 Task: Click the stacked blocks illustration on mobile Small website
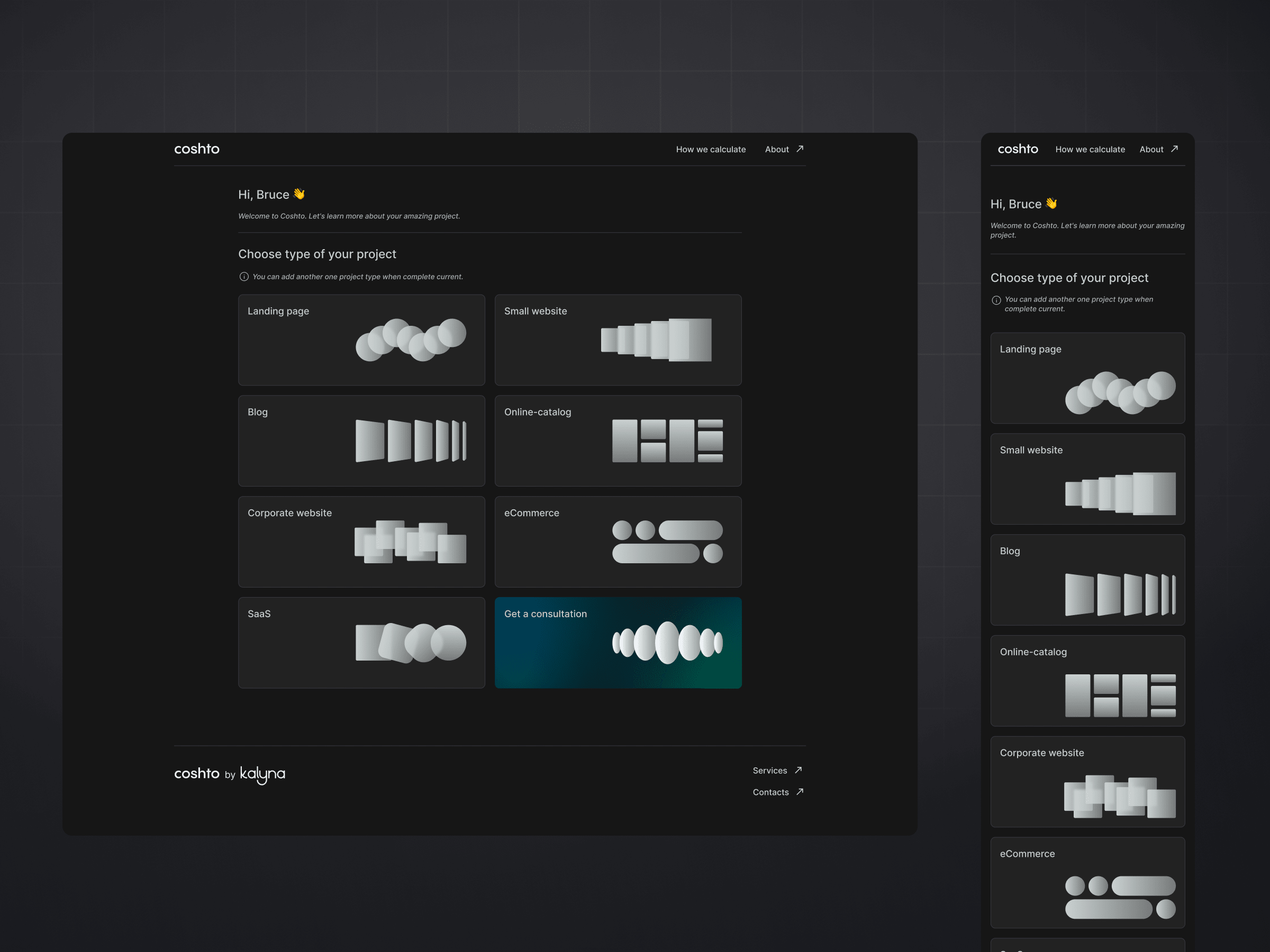pyautogui.click(x=1121, y=493)
